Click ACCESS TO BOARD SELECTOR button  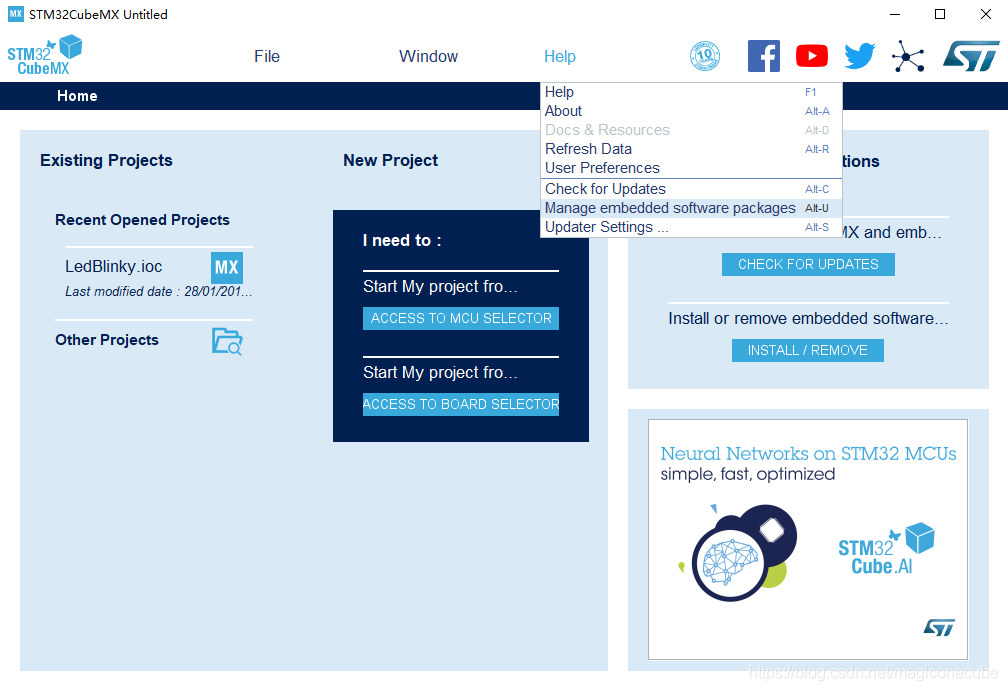(x=461, y=404)
